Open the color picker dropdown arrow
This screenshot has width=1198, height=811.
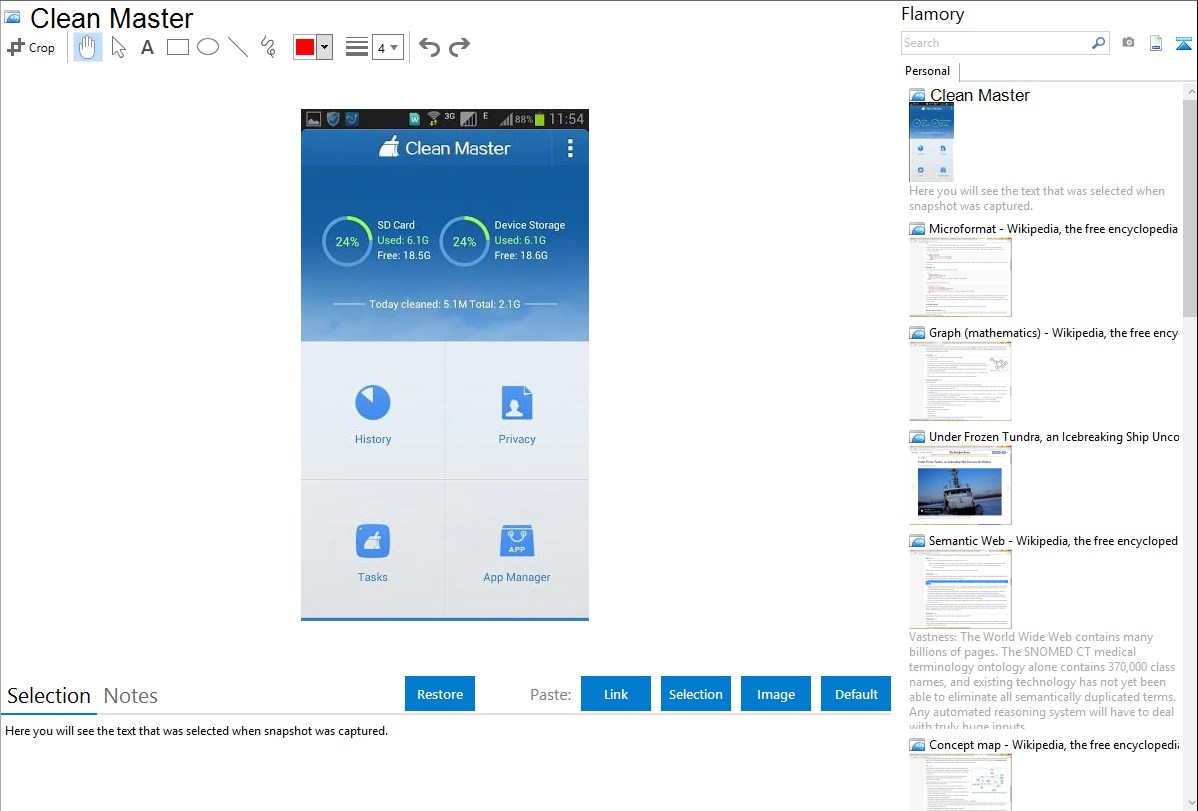pos(324,47)
